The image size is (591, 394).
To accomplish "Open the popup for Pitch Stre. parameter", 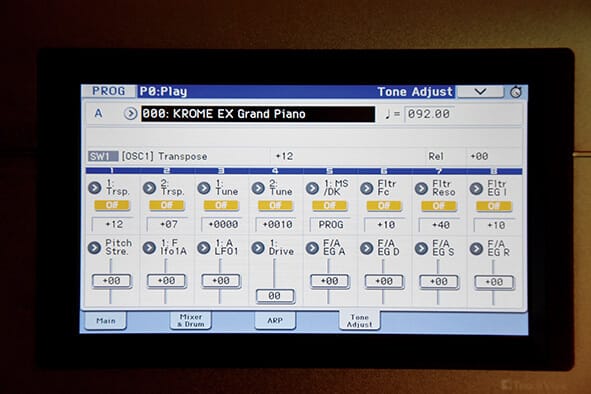I will click(94, 248).
